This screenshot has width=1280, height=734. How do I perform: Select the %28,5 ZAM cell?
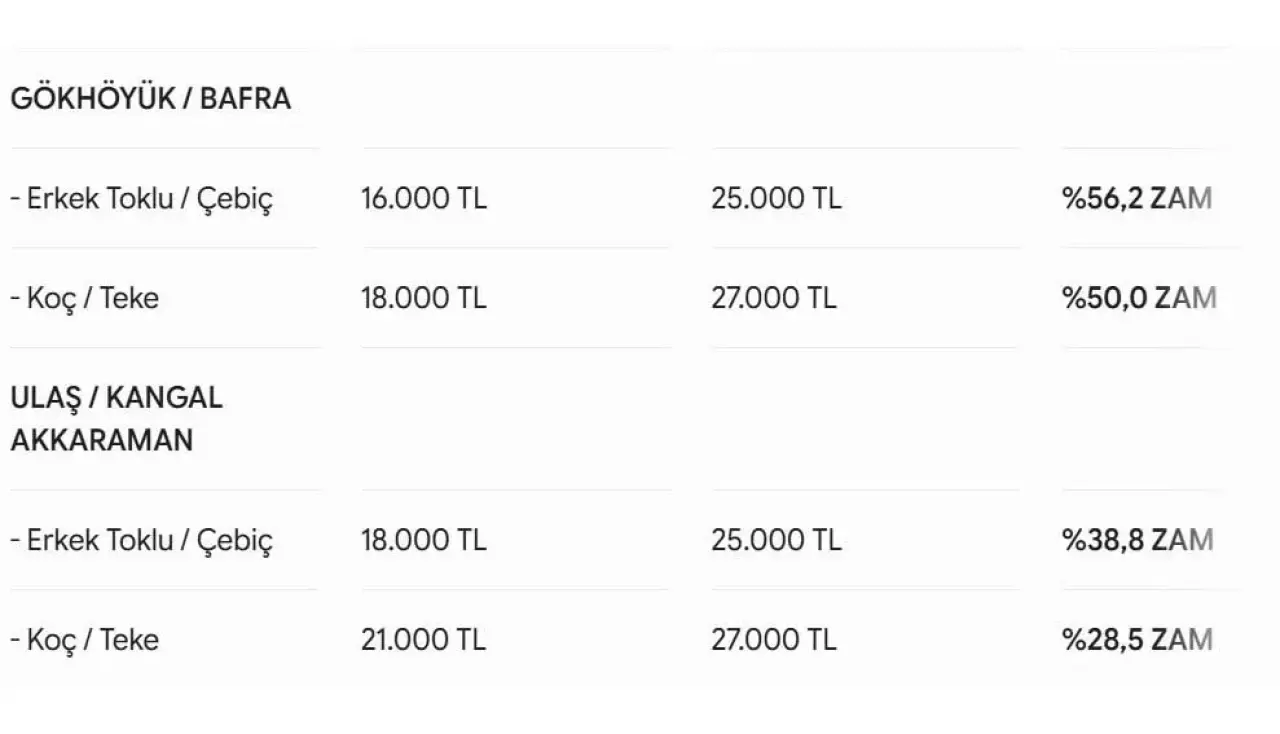pos(1138,640)
